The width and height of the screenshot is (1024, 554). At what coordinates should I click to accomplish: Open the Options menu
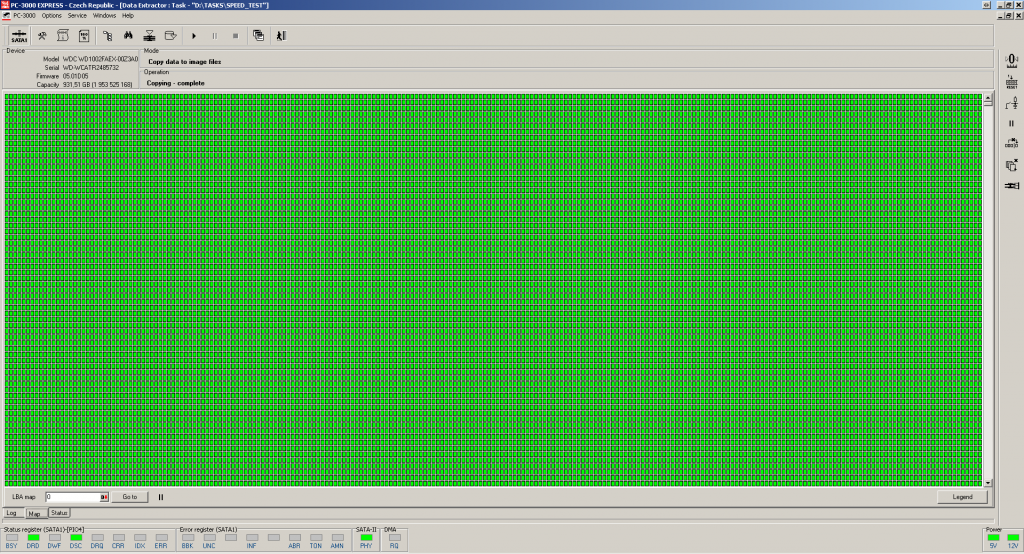point(52,16)
